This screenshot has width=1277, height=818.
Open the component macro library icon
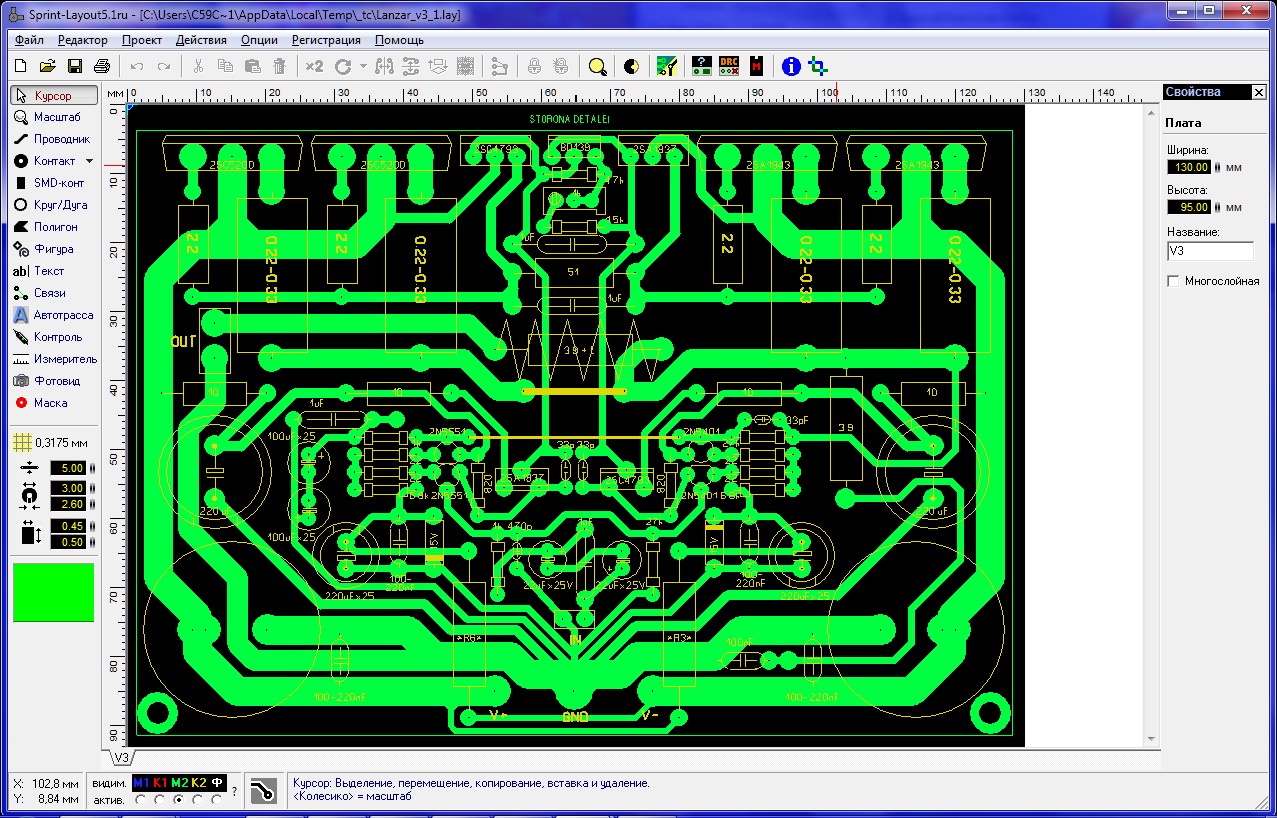pos(667,66)
